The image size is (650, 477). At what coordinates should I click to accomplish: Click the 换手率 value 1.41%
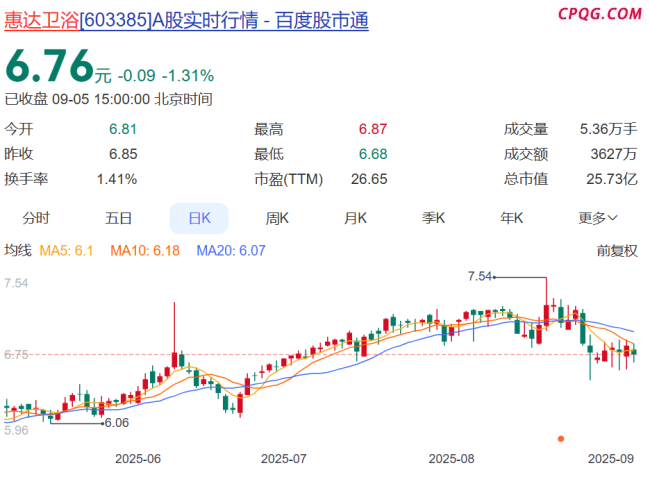117,179
